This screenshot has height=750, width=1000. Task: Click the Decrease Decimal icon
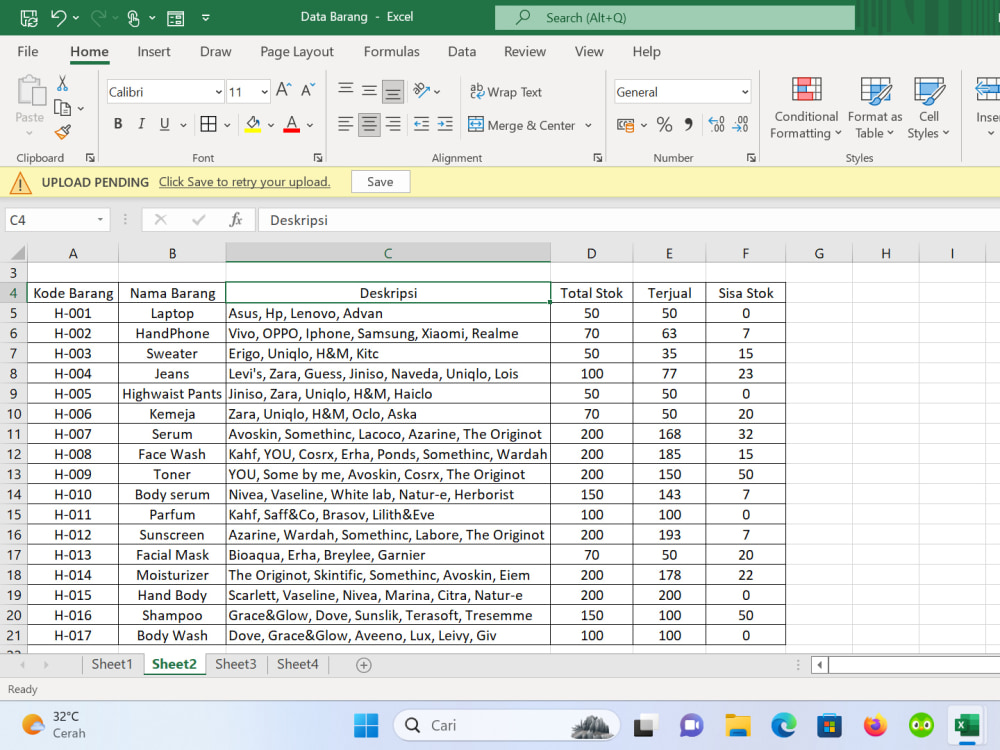click(x=740, y=124)
